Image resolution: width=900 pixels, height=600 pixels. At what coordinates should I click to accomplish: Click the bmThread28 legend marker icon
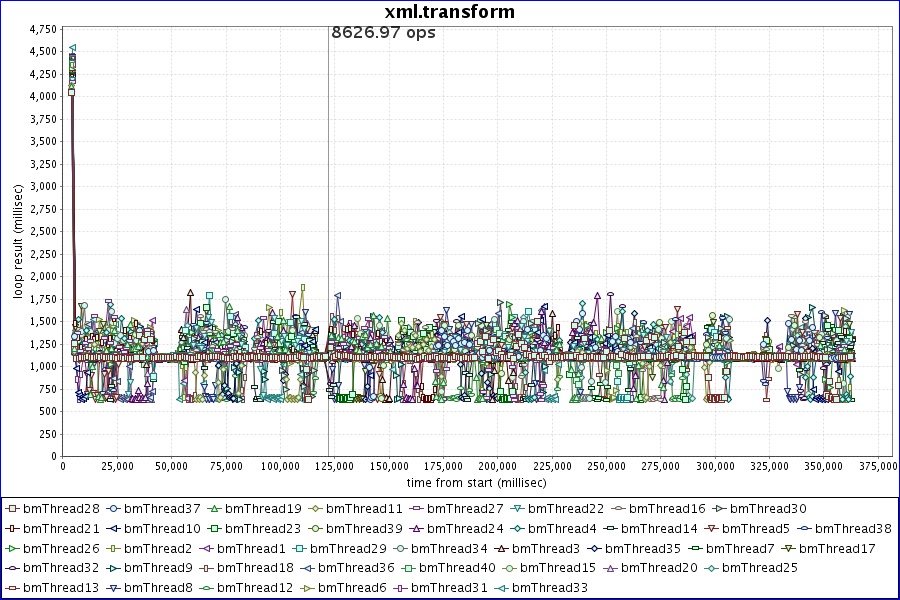[x=12, y=509]
